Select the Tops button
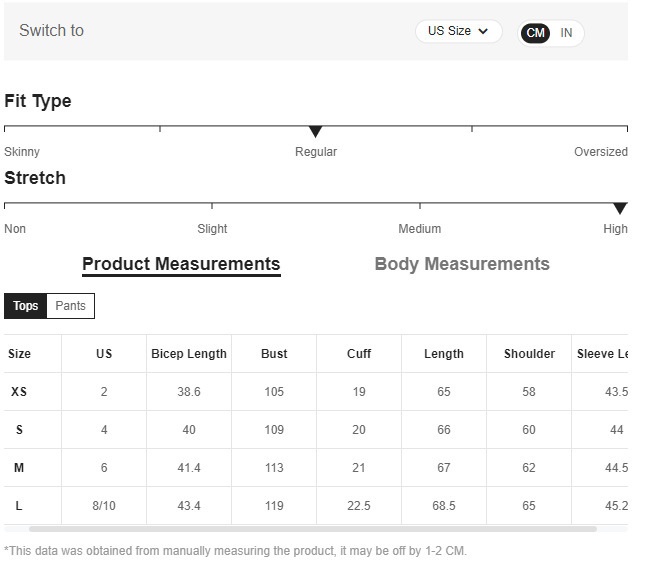This screenshot has width=657, height=580. [26, 306]
